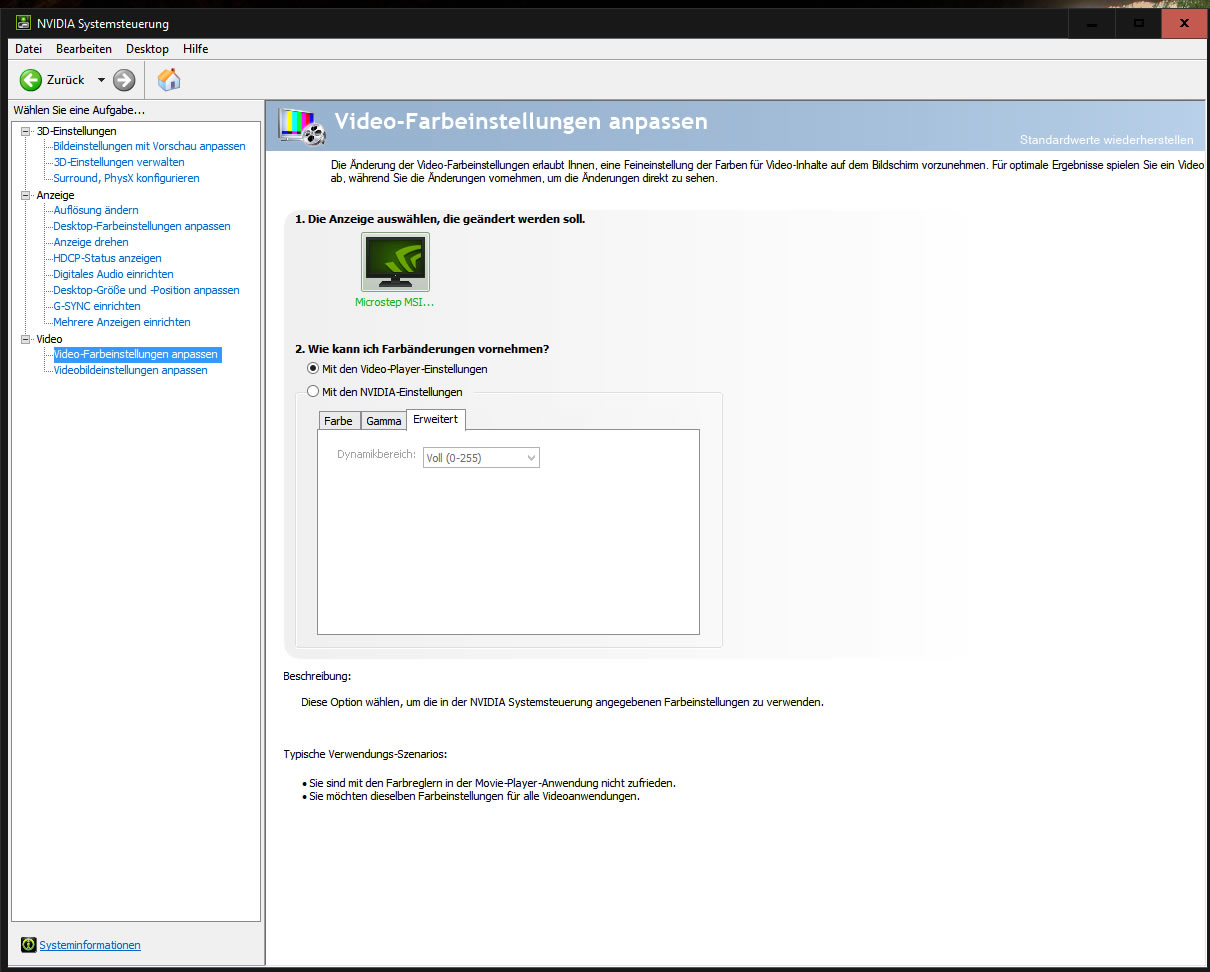This screenshot has width=1210, height=972.
Task: Select Mit den NVIDIA-Einstellungen radio button
Action: tap(313, 392)
